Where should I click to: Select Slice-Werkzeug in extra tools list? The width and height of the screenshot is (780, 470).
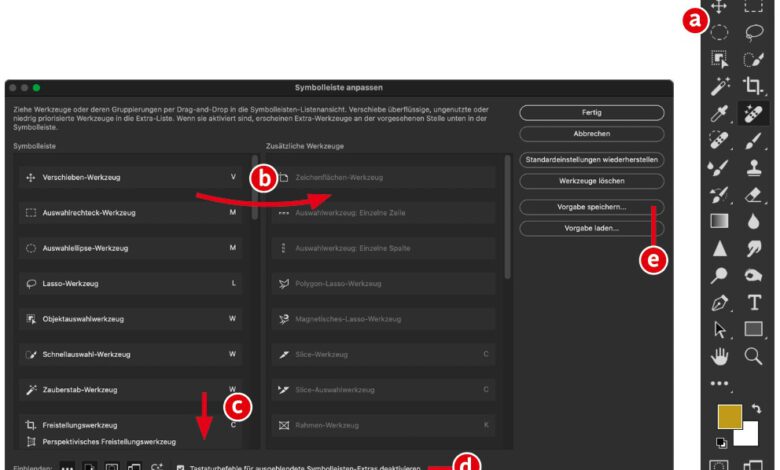point(384,355)
